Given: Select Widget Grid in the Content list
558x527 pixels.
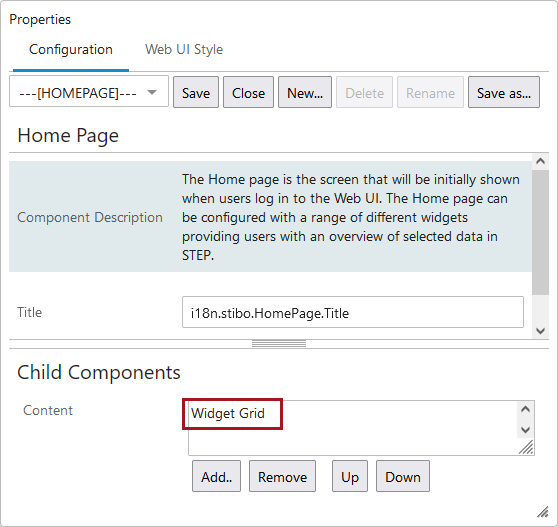Looking at the screenshot, I should 228,413.
